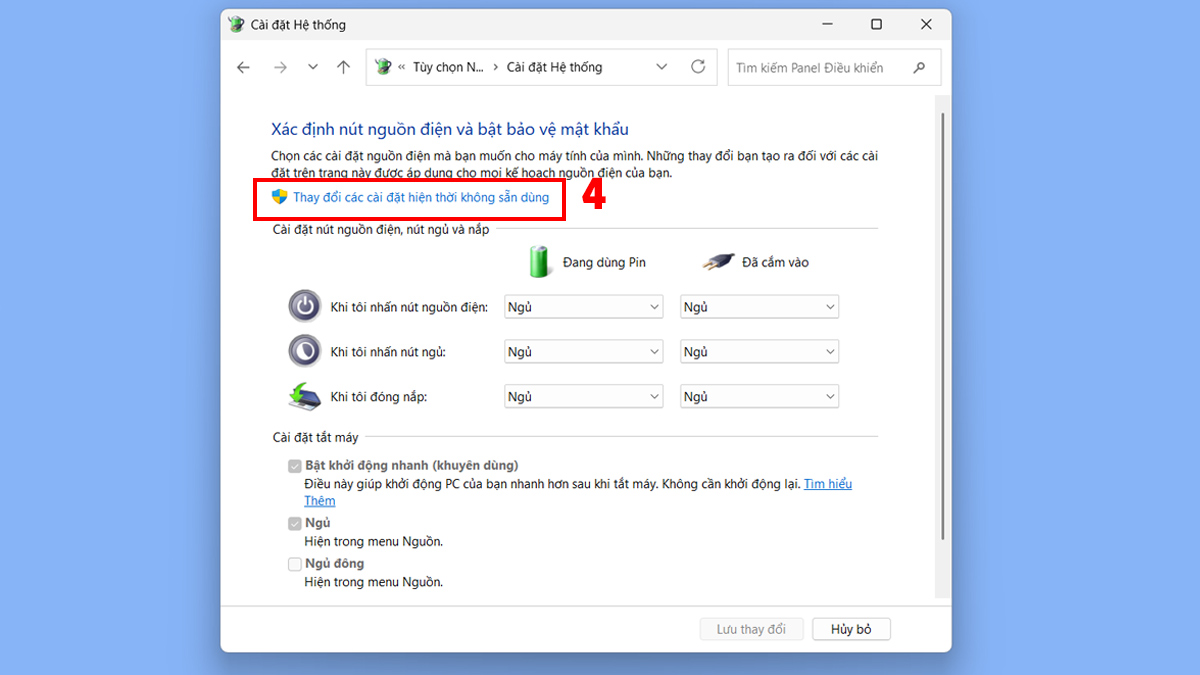1200x675 pixels.
Task: Click the battery icon above 'Đang dùng Pin'
Action: [539, 260]
